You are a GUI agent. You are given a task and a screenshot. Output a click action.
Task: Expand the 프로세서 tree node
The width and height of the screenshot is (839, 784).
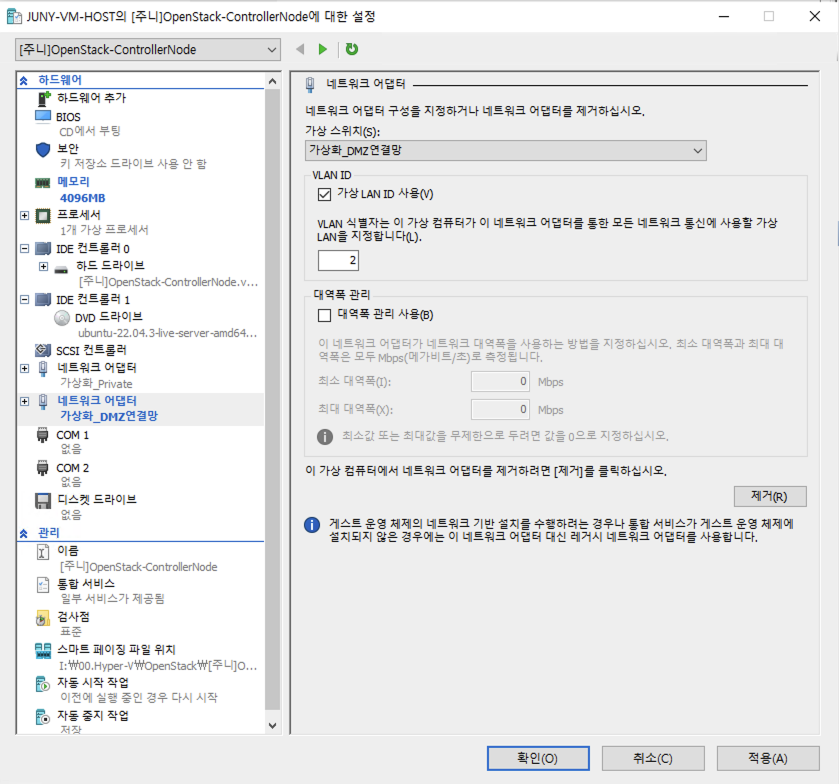coord(25,216)
